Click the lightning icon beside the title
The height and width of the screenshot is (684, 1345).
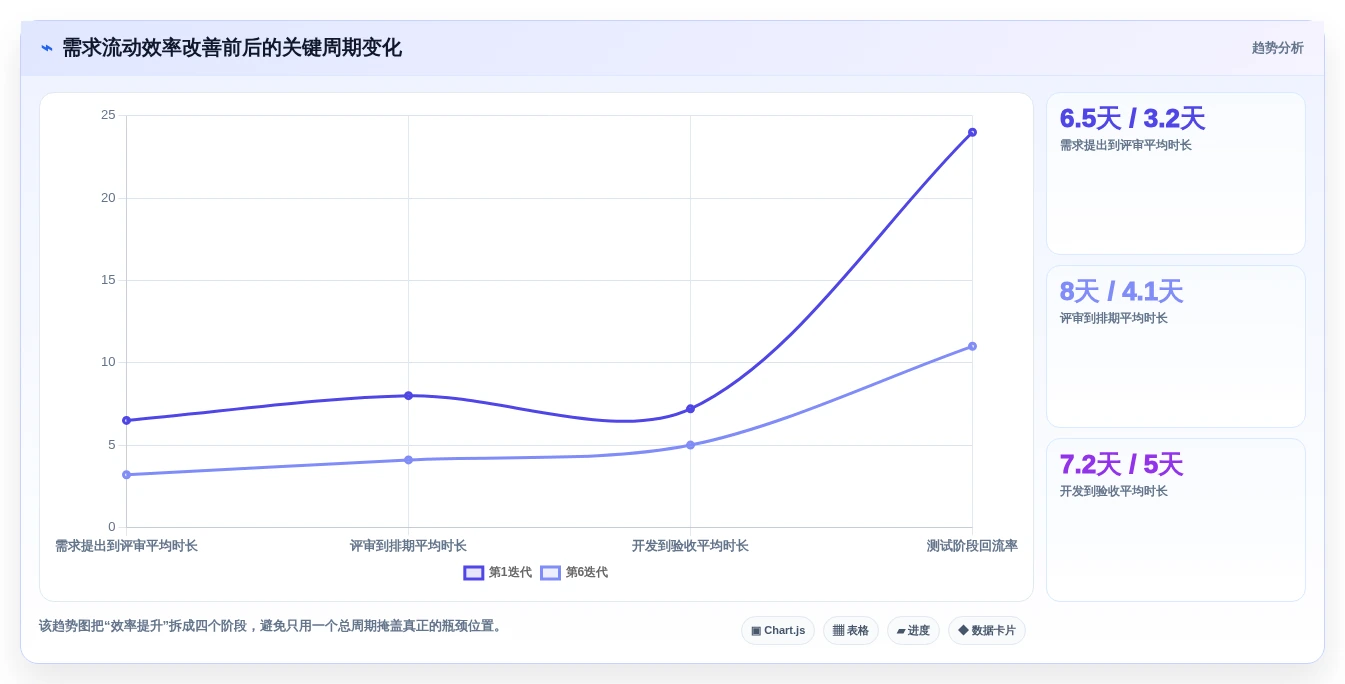[x=47, y=48]
